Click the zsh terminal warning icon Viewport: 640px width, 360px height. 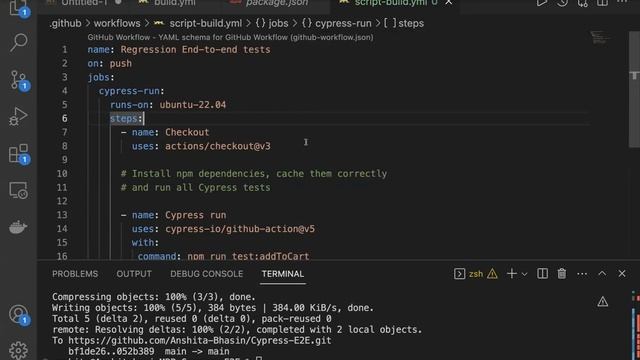(492, 273)
